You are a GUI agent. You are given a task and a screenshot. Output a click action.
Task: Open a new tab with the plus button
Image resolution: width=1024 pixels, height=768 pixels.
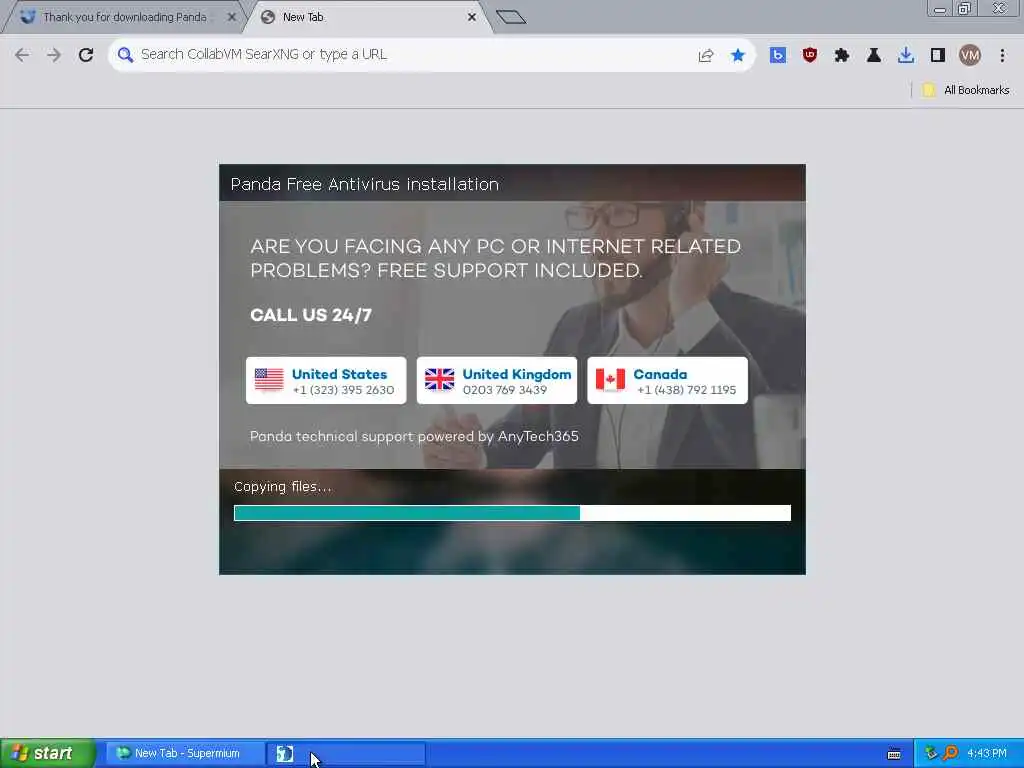click(x=511, y=17)
